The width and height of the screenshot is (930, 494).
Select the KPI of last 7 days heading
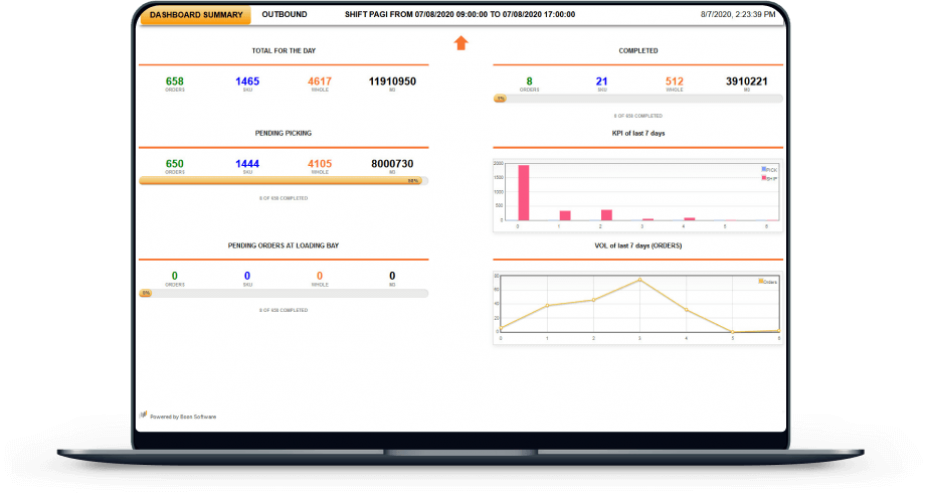point(638,133)
